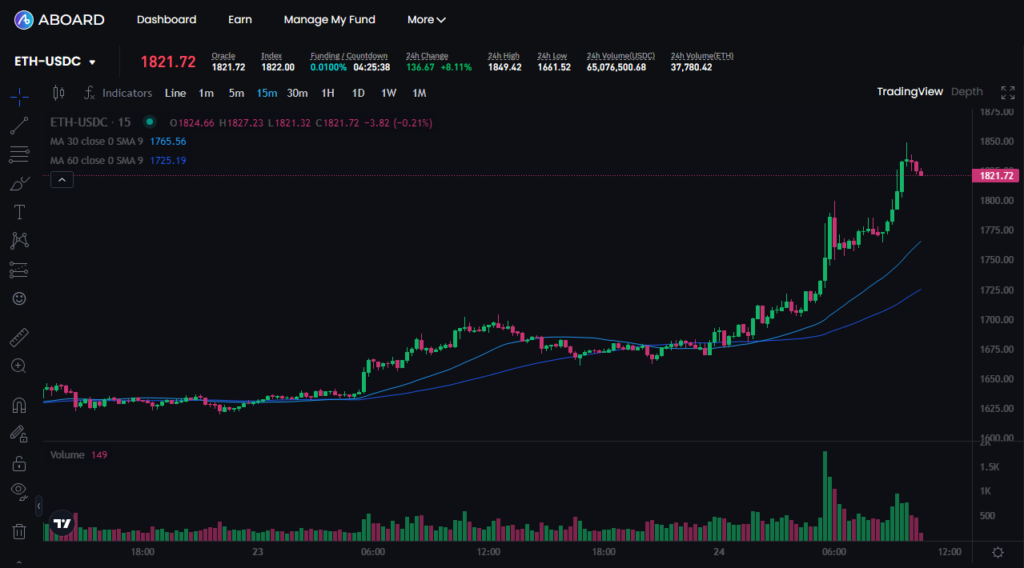Click the TradingView logo badge
The height and width of the screenshot is (568, 1024).
[x=62, y=523]
